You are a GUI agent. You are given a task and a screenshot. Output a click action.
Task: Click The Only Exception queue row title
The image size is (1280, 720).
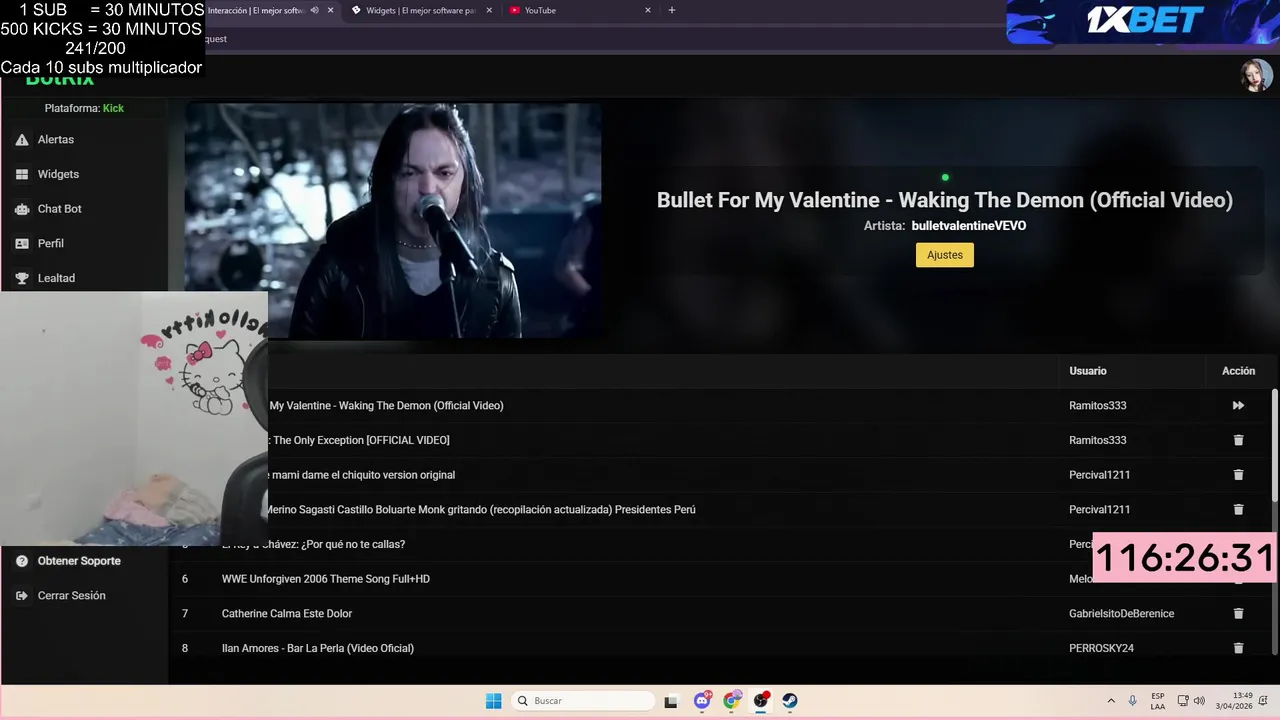pyautogui.click(x=359, y=440)
